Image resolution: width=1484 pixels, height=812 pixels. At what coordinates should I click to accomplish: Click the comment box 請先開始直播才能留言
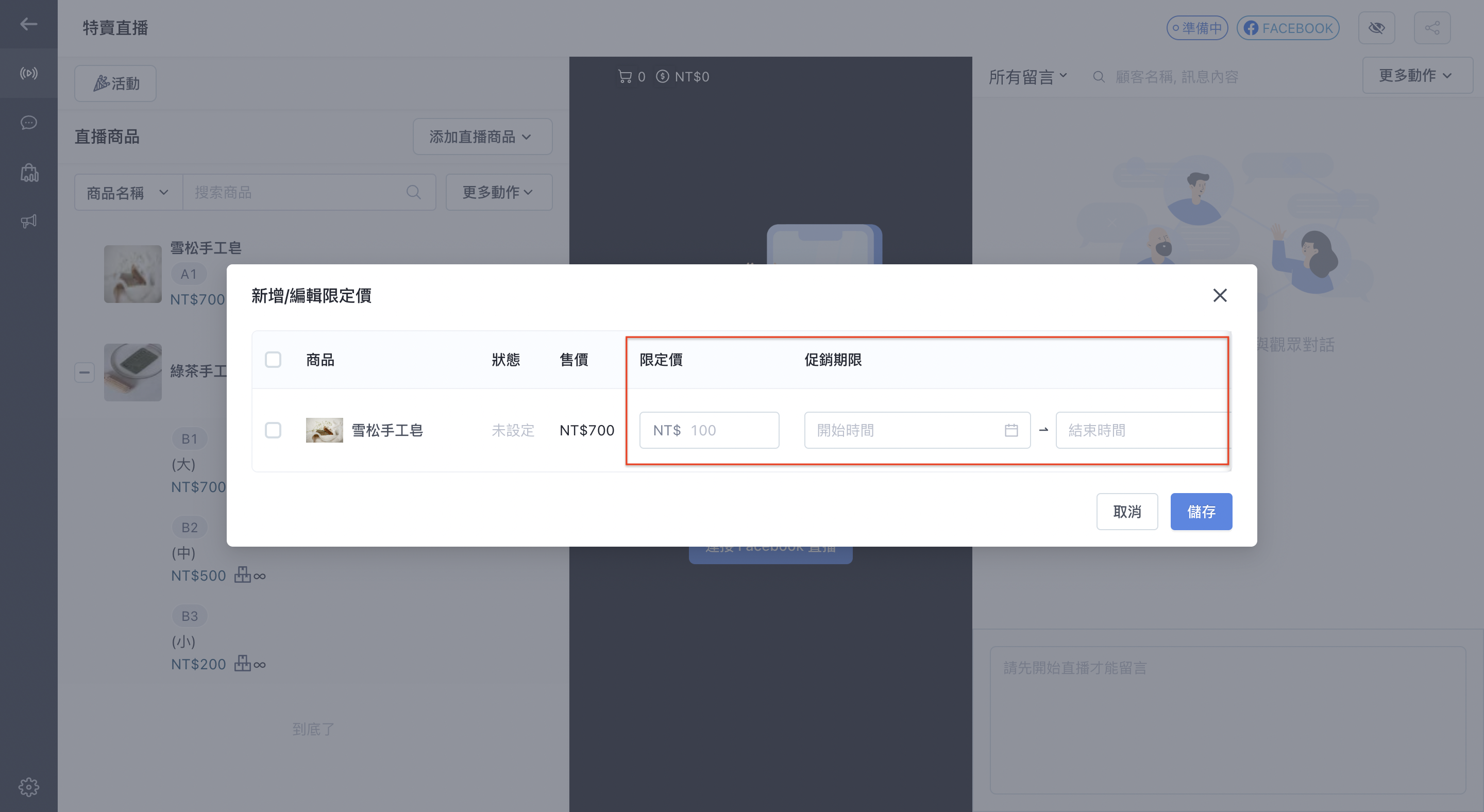click(1227, 720)
